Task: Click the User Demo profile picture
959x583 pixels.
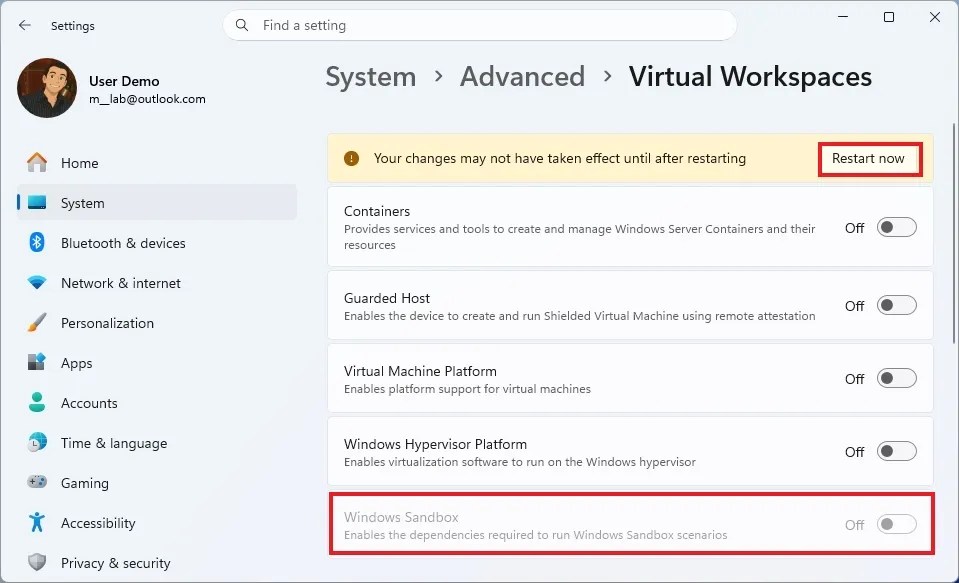Action: [x=47, y=88]
